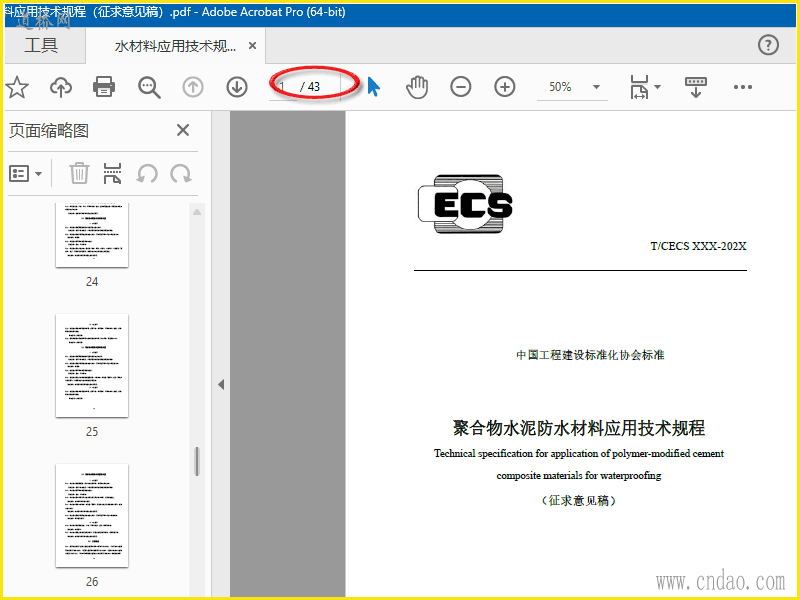This screenshot has height=600, width=800.
Task: Click the 聚合物水泥防水材料应用技术规程 title
Action: pos(579,428)
